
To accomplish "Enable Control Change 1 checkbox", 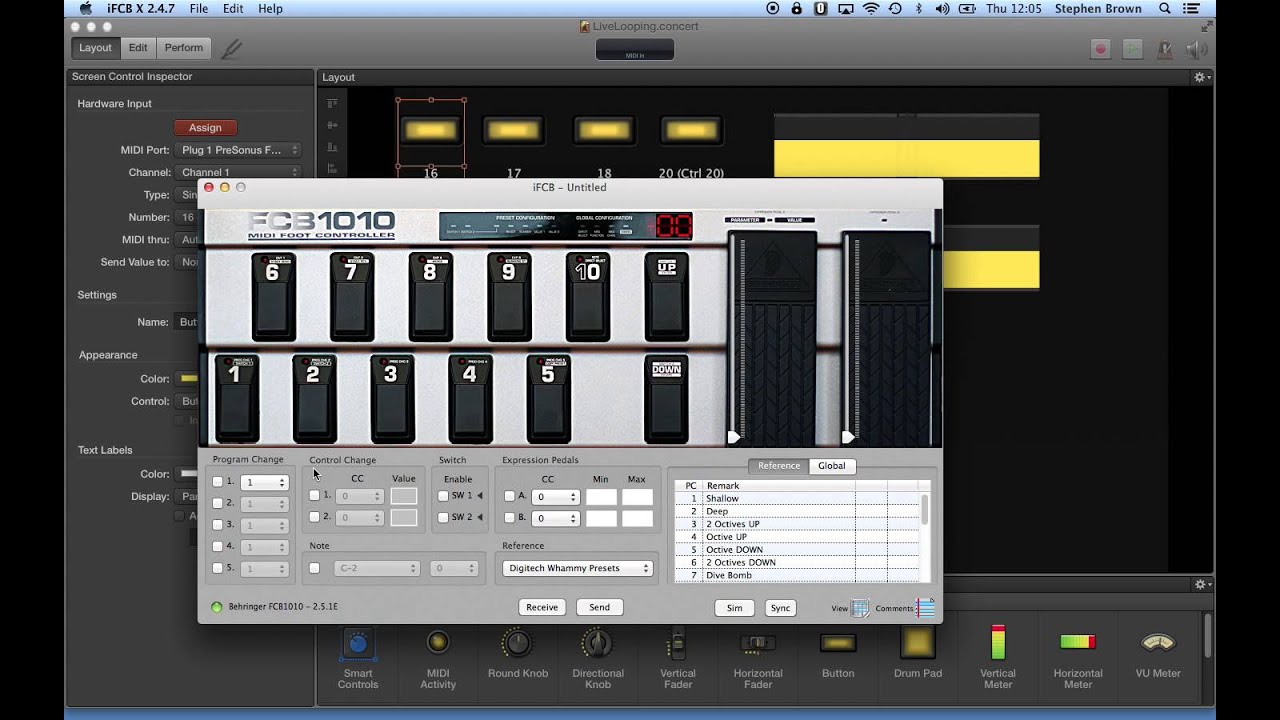I will click(315, 495).
